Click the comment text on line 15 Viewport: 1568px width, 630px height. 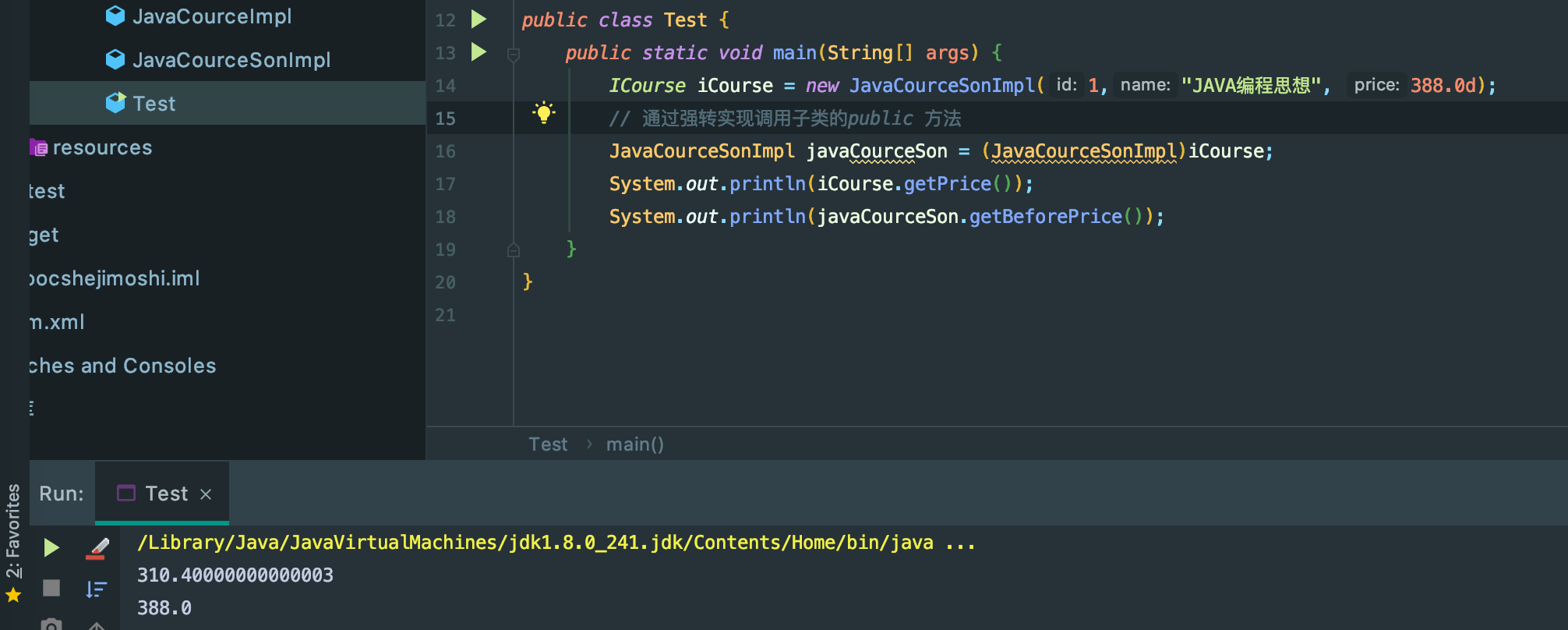click(x=785, y=118)
